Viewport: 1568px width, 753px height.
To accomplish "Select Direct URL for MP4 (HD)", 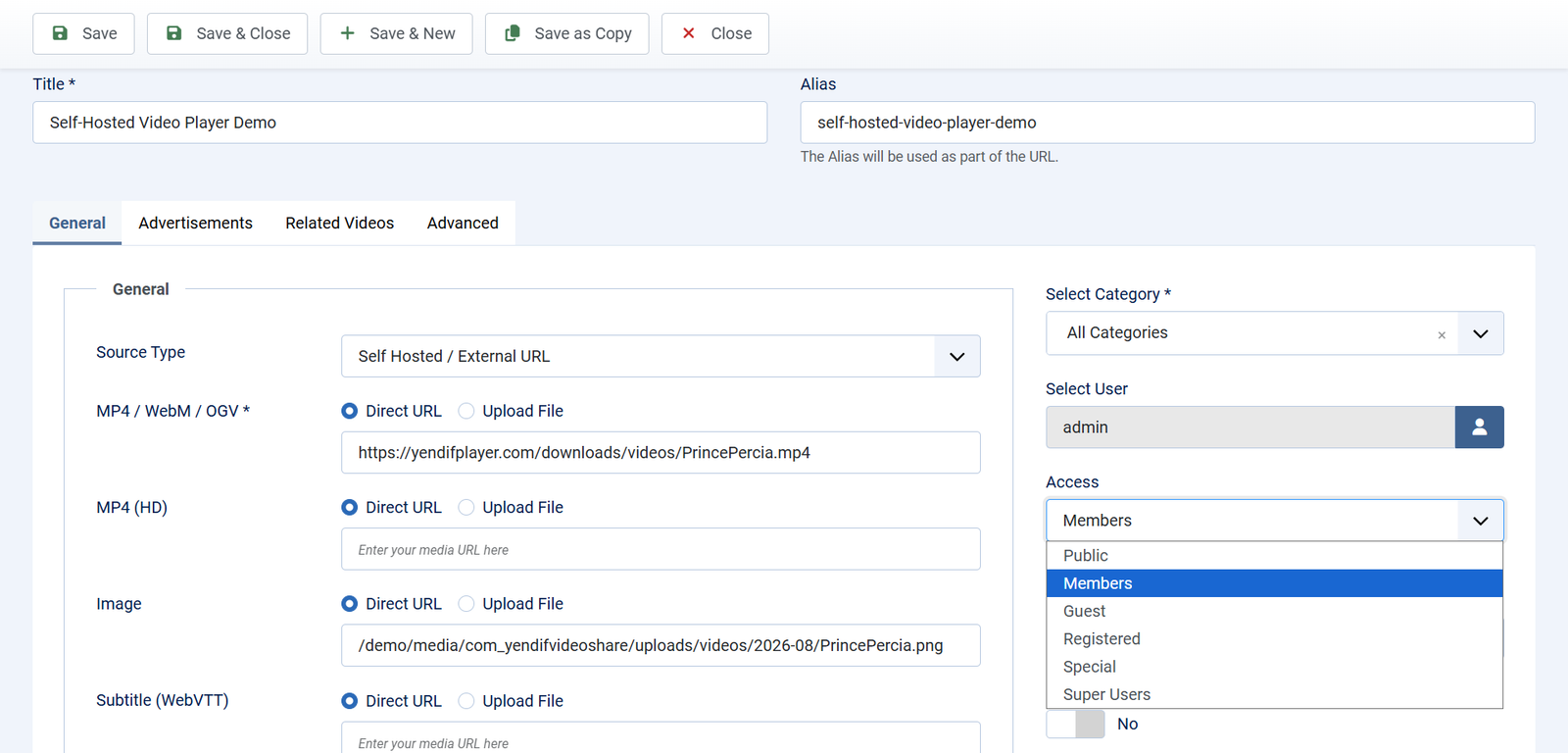I will coord(350,507).
